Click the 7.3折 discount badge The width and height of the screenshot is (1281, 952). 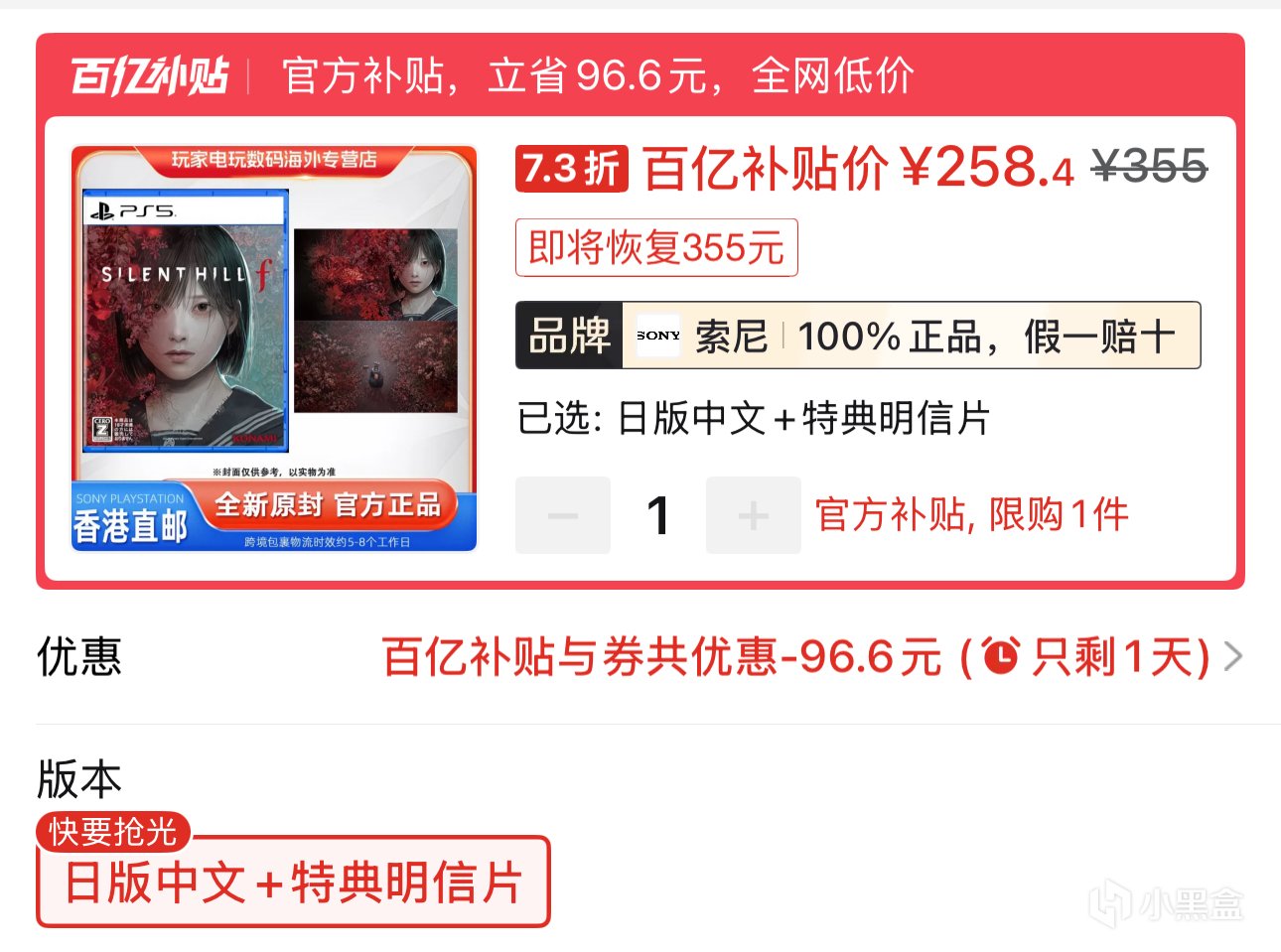(571, 168)
